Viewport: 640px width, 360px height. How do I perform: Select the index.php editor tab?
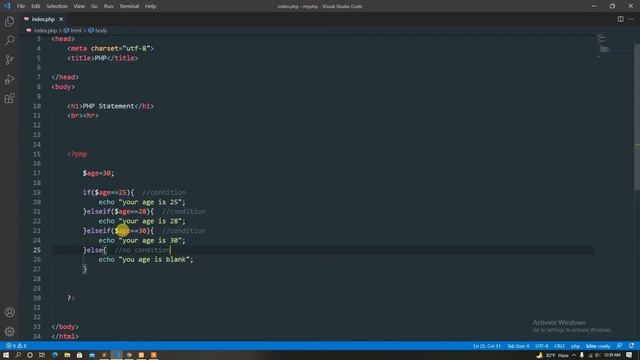(44, 19)
